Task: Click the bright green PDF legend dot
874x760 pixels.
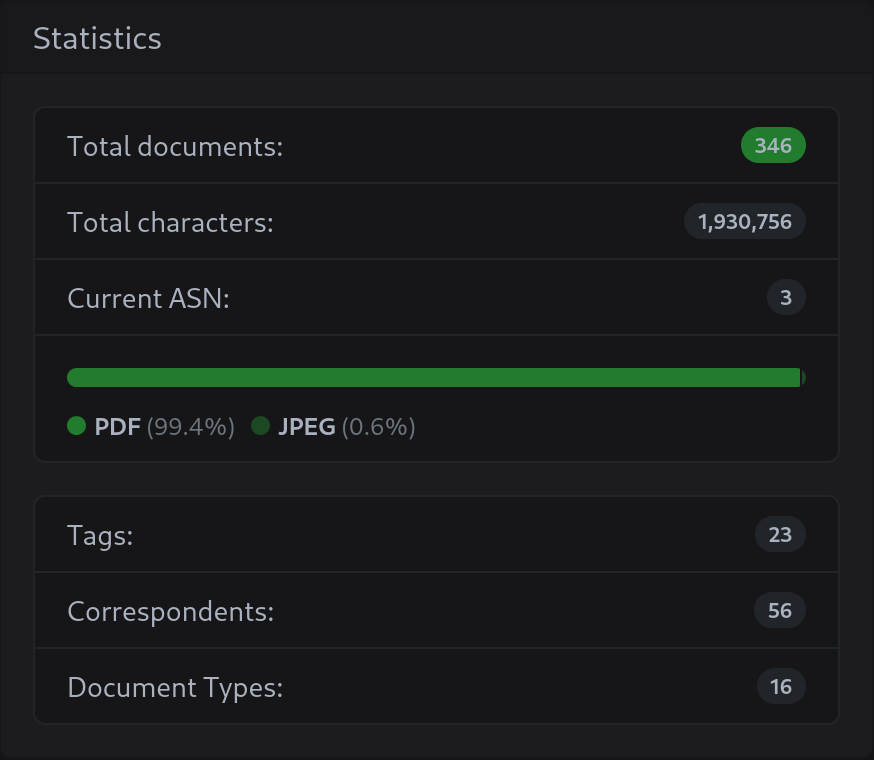Action: pyautogui.click(x=76, y=425)
